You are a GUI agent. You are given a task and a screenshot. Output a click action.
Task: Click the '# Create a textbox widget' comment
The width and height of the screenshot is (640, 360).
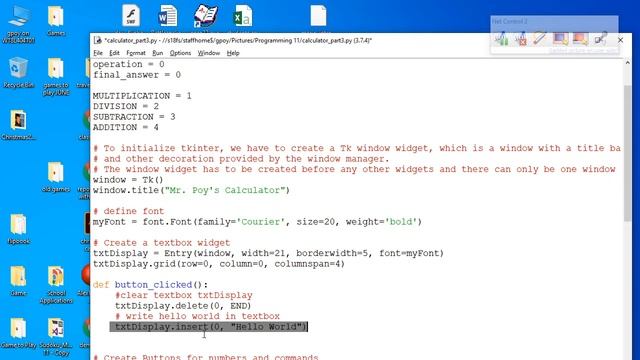pos(162,243)
